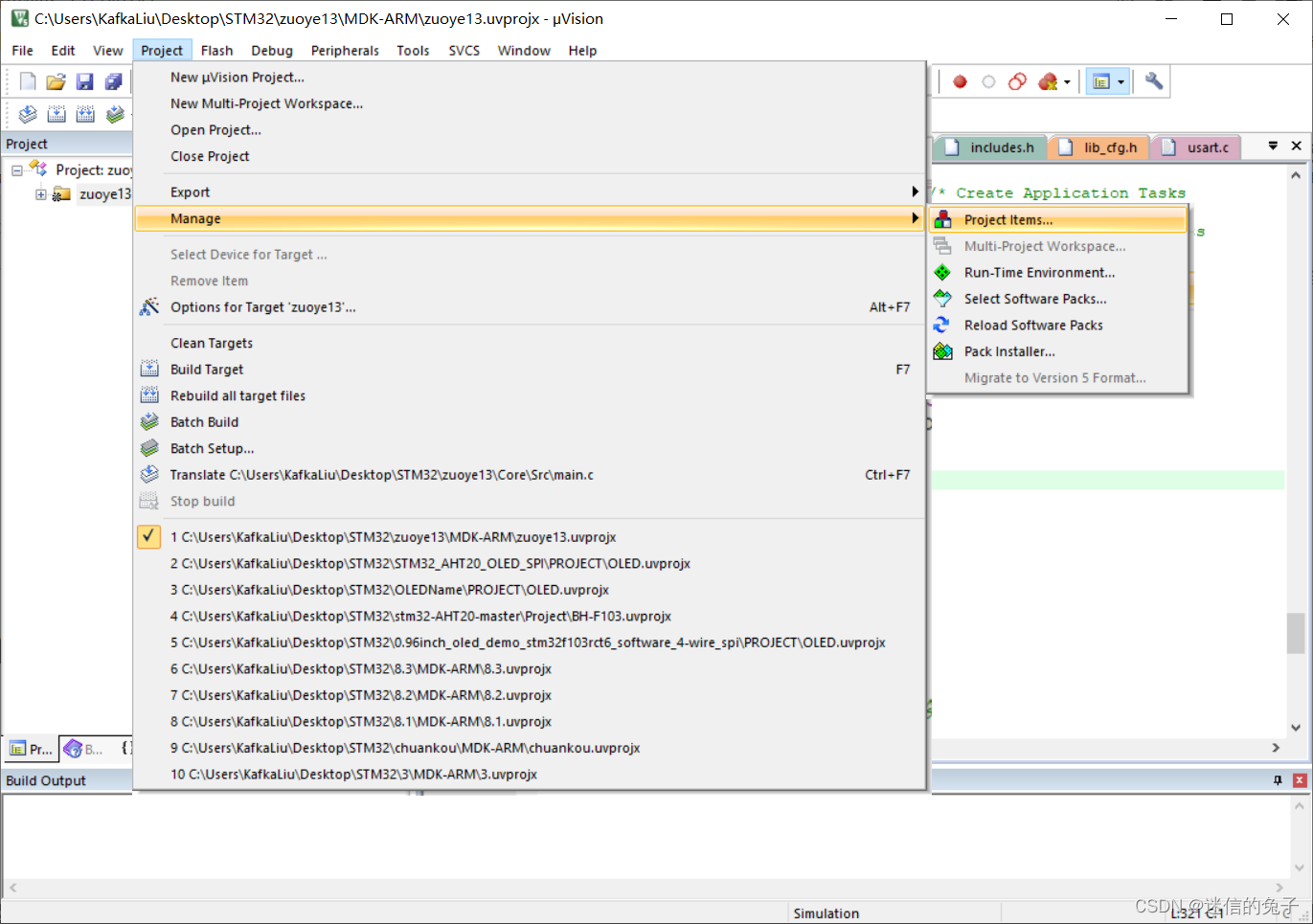Viewport: 1313px width, 924px height.
Task: Open the SVCS menu
Action: [464, 51]
